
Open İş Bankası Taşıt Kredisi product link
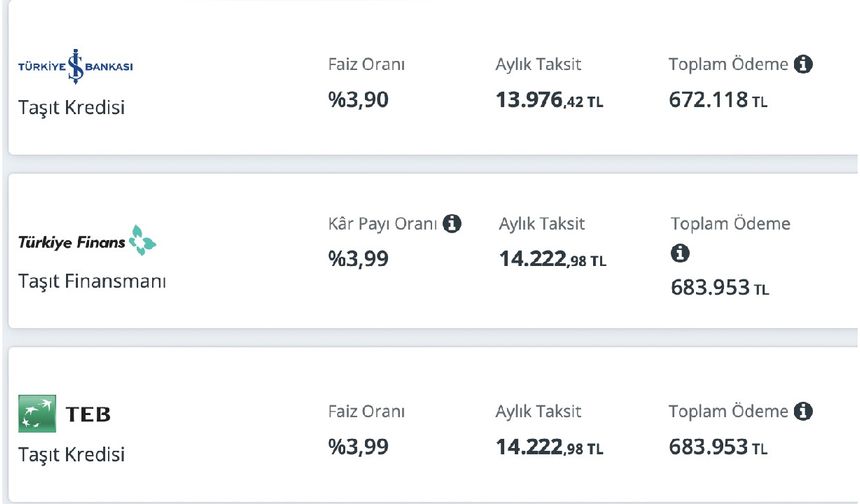pyautogui.click(x=71, y=107)
